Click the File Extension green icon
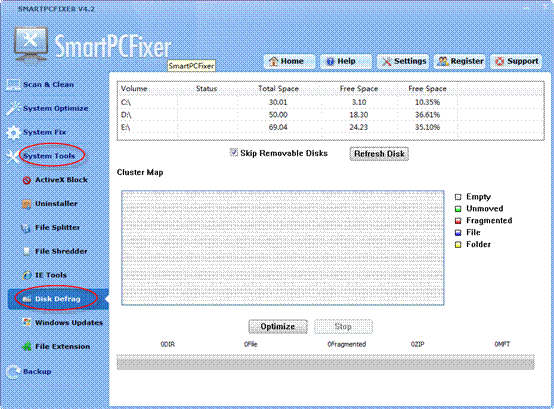 (27, 346)
